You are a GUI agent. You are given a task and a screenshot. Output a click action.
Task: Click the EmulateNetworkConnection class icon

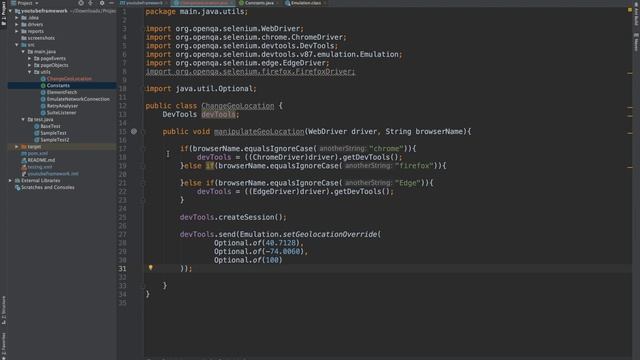click(x=43, y=99)
